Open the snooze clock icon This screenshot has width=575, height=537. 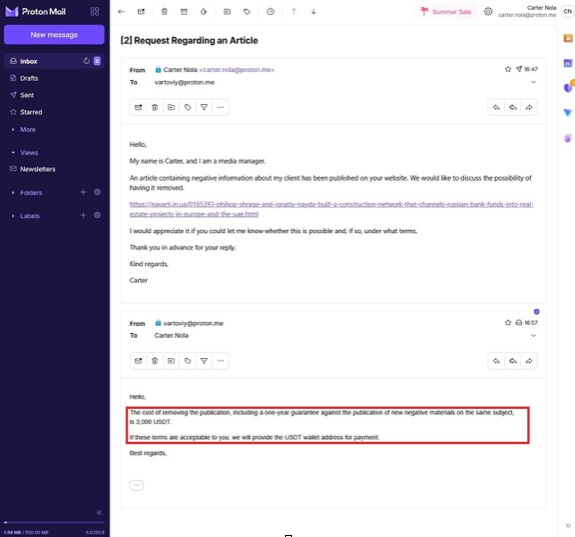[270, 12]
